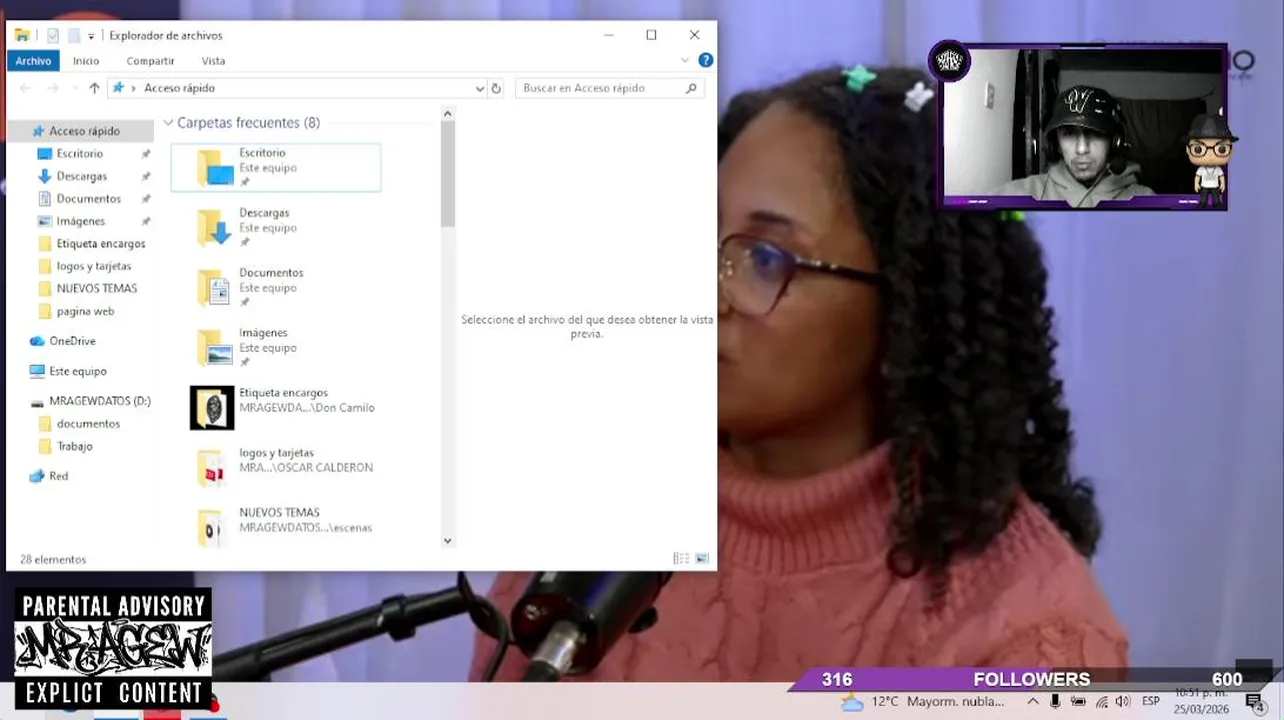Open pagina web in navigation pane
1284x720 pixels.
[x=85, y=311]
